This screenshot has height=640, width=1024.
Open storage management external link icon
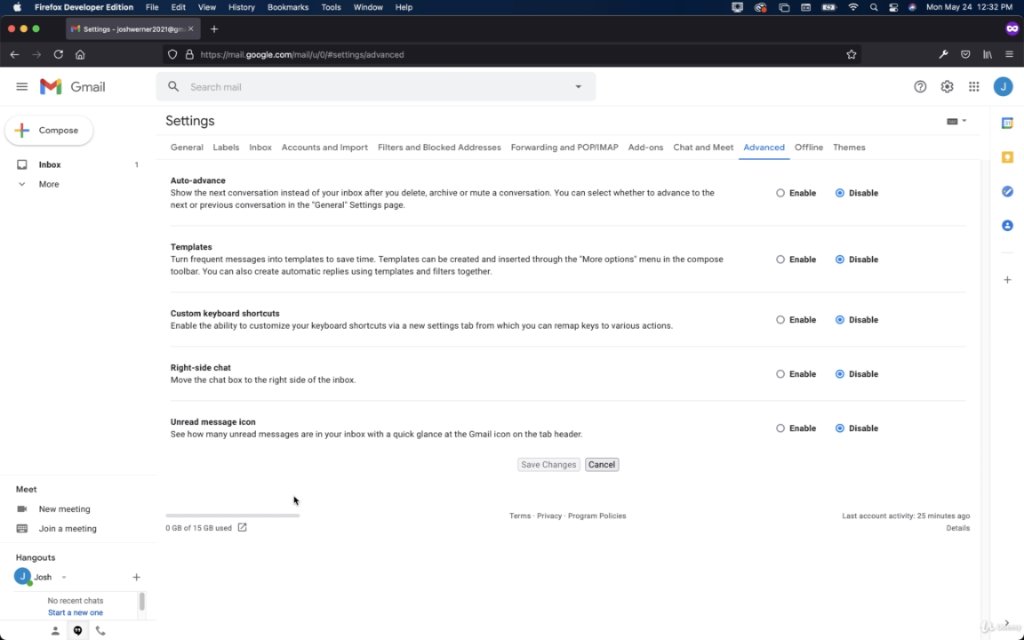coord(242,527)
